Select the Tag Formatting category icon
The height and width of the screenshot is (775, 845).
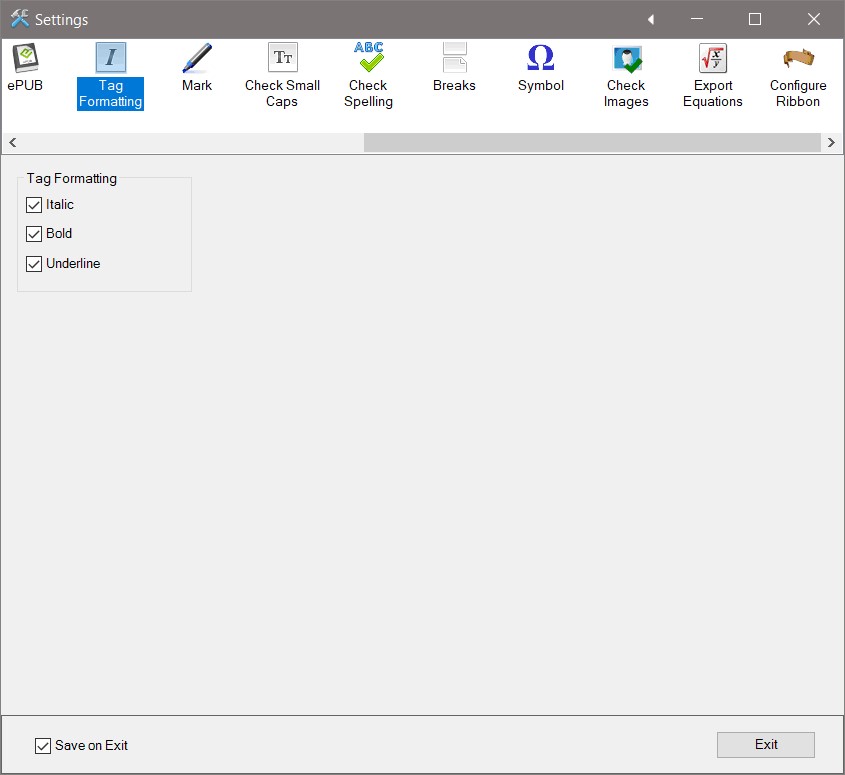click(110, 76)
